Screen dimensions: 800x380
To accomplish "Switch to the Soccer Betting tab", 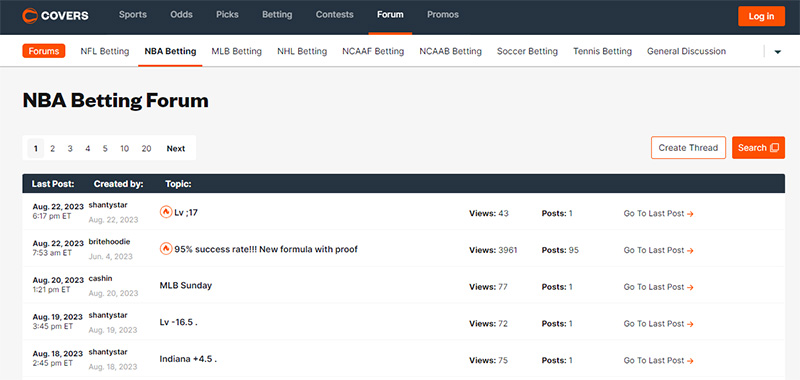I will 528,51.
